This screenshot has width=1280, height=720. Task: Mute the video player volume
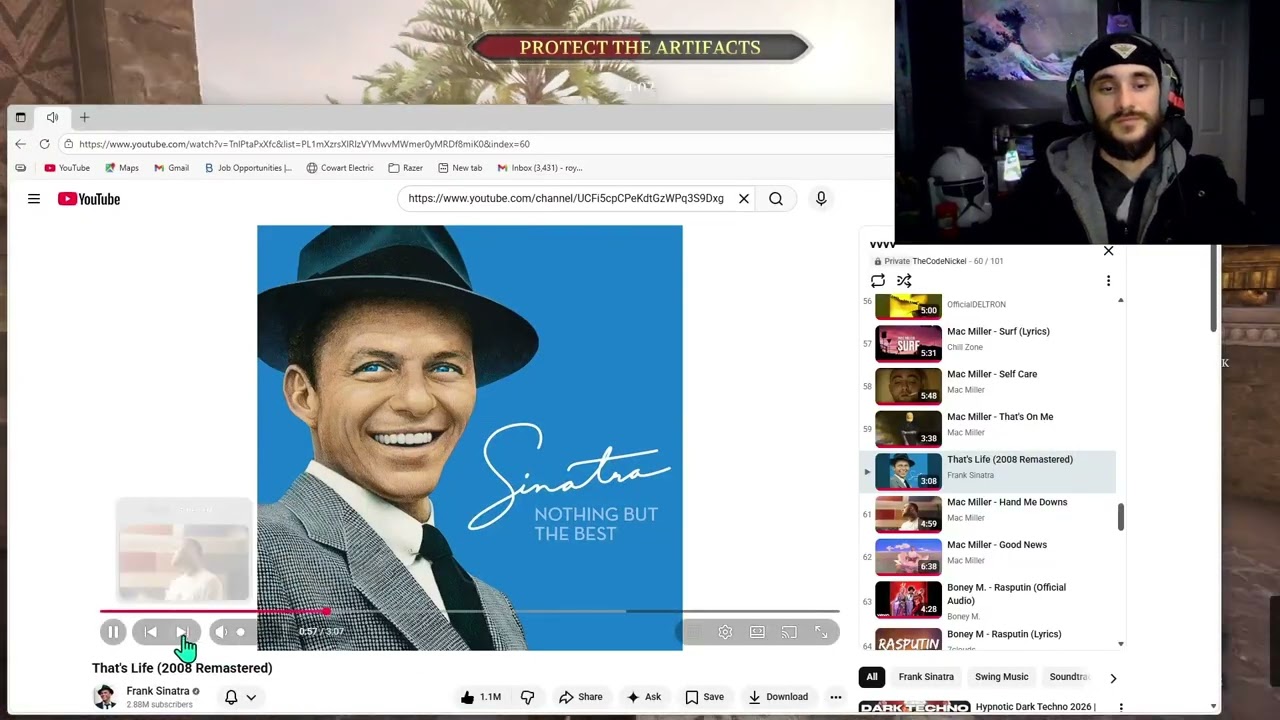coord(221,632)
